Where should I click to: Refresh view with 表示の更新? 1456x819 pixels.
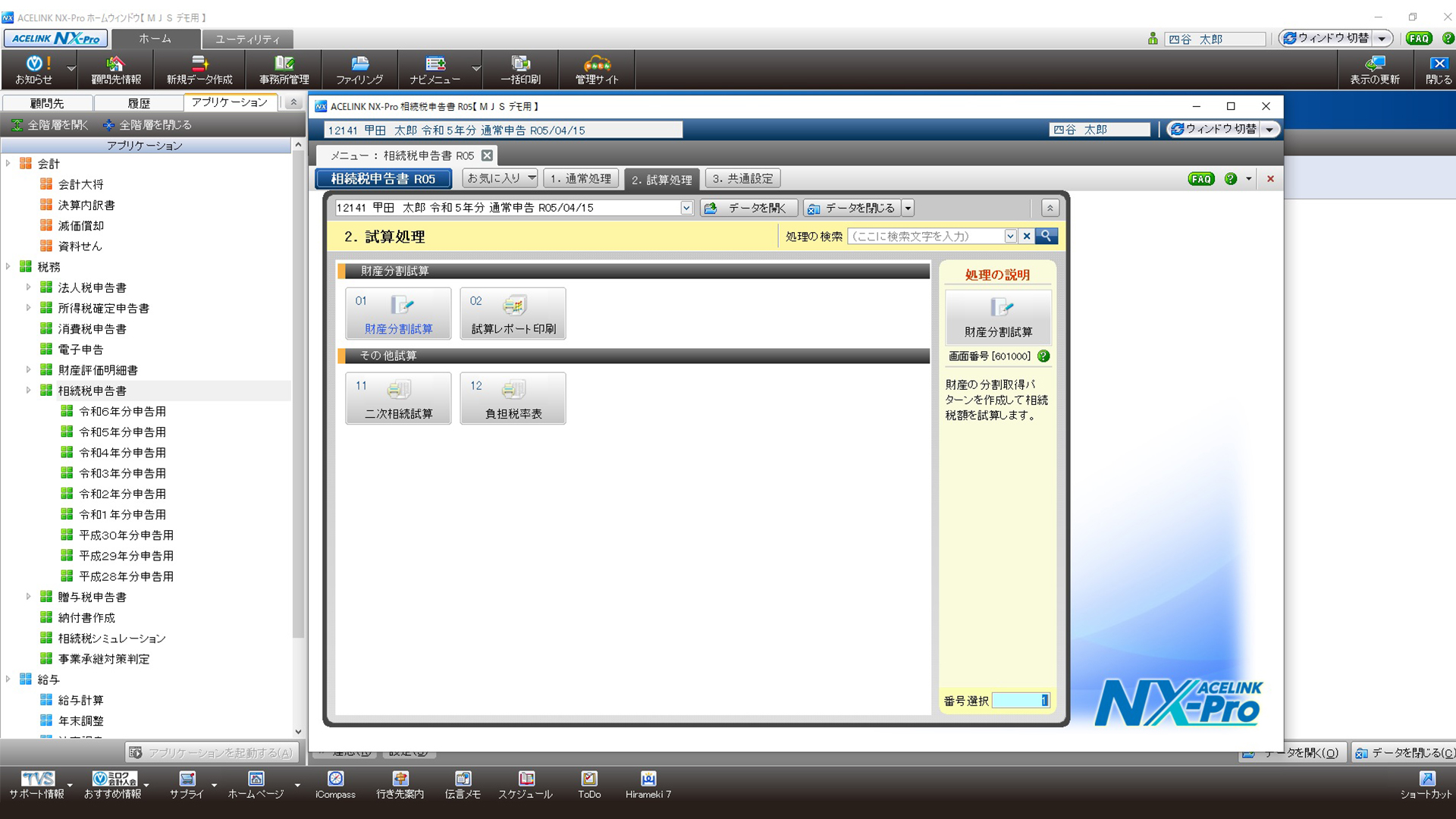[x=1374, y=70]
